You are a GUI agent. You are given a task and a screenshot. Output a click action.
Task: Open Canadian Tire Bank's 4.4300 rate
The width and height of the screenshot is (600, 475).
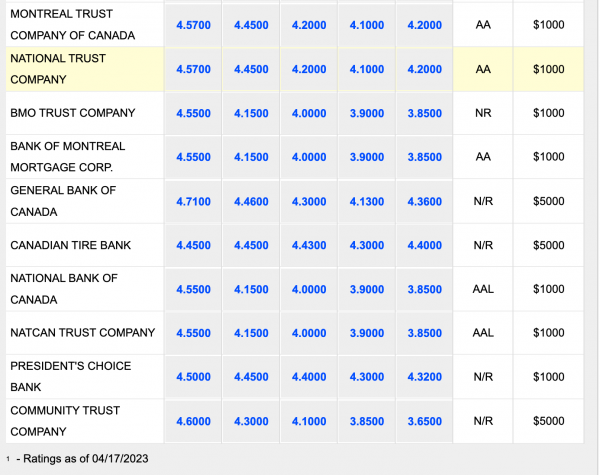(308, 245)
